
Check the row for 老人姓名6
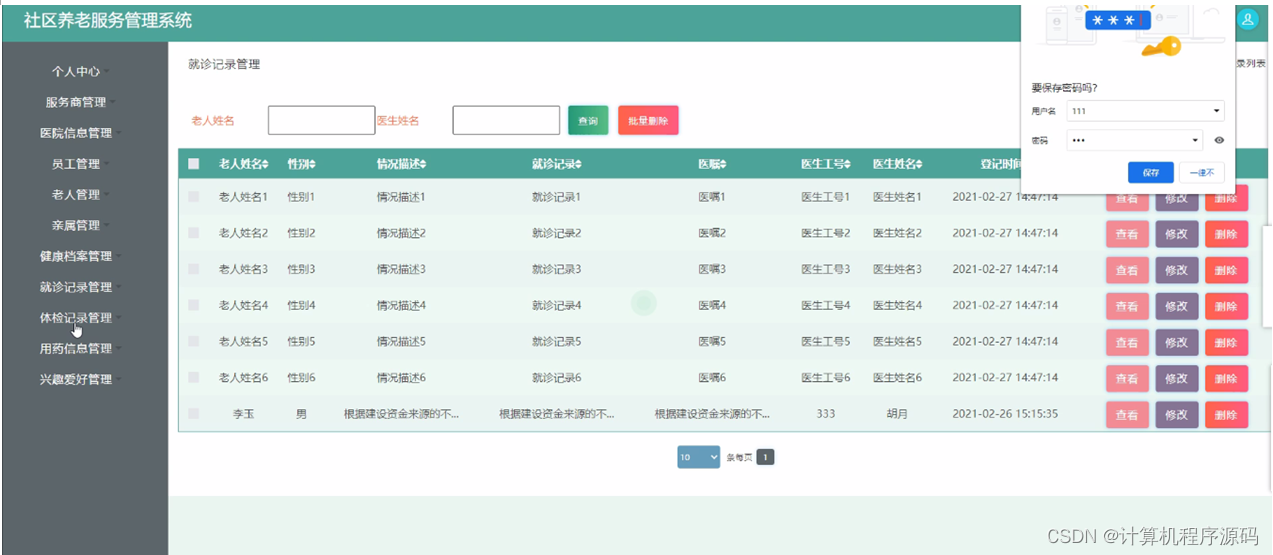click(194, 377)
